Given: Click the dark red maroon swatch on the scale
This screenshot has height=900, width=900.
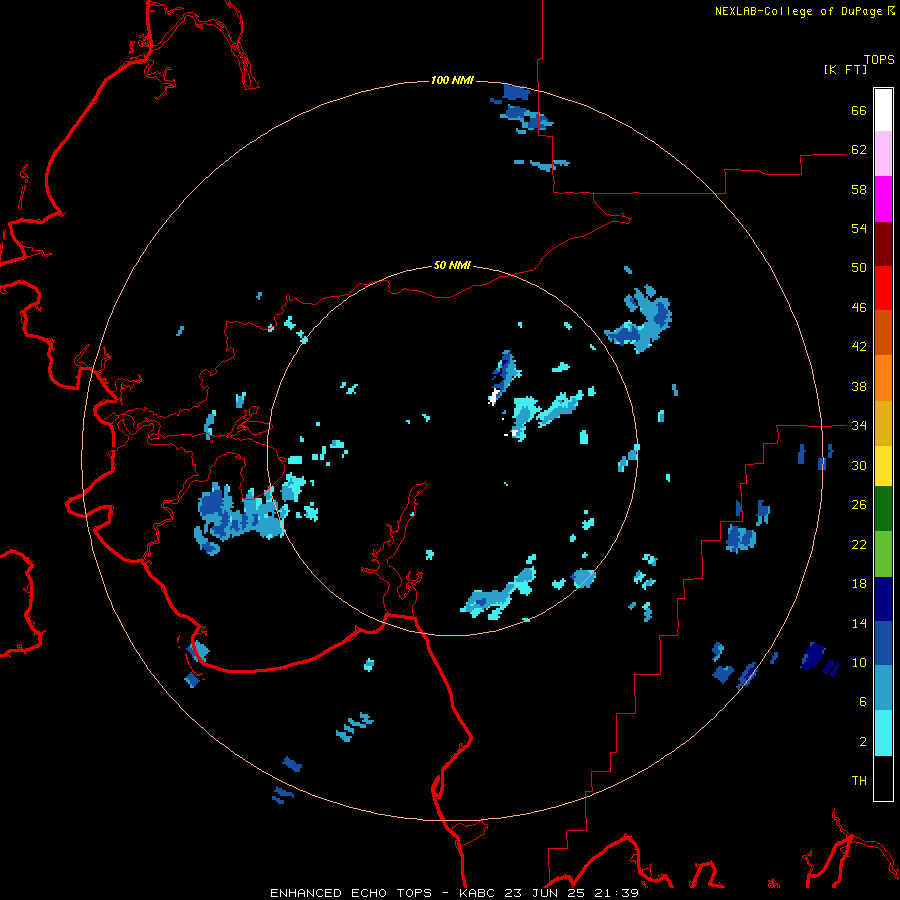Looking at the screenshot, I should tap(883, 245).
